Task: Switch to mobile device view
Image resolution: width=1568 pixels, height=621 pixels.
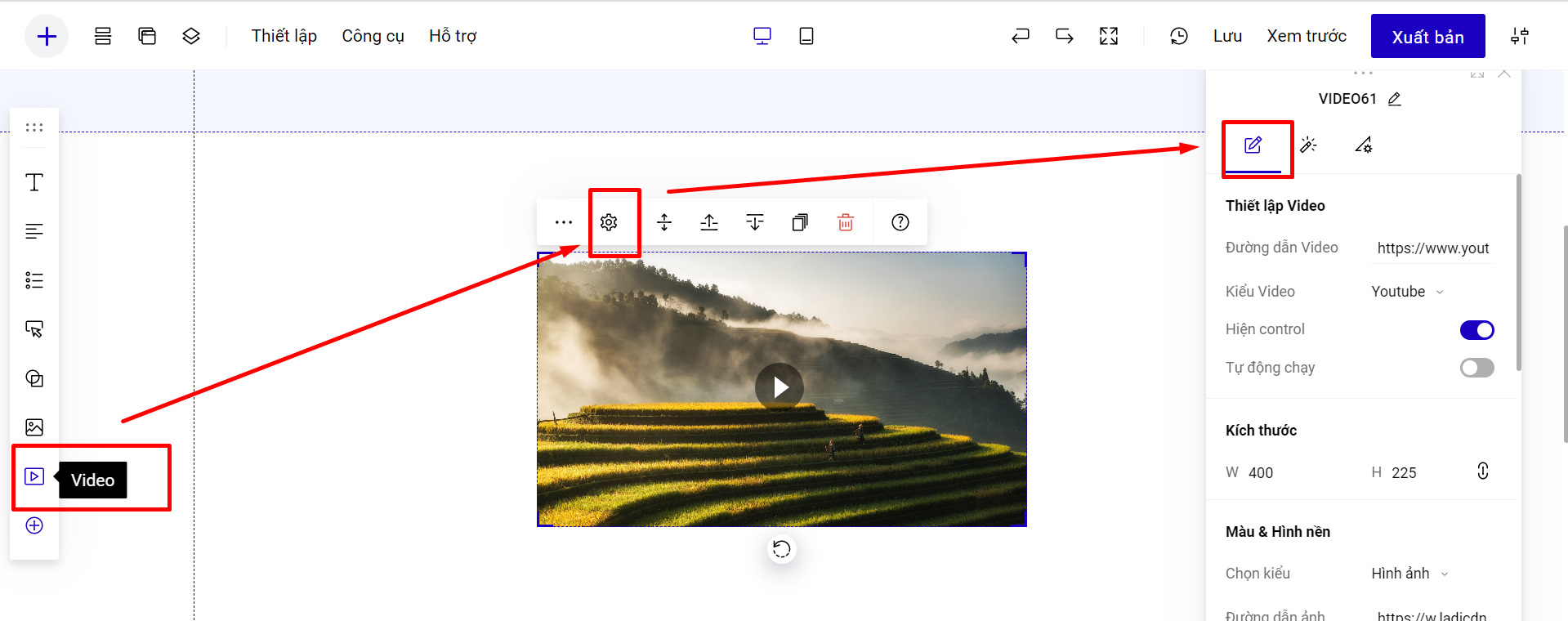Action: (x=806, y=36)
